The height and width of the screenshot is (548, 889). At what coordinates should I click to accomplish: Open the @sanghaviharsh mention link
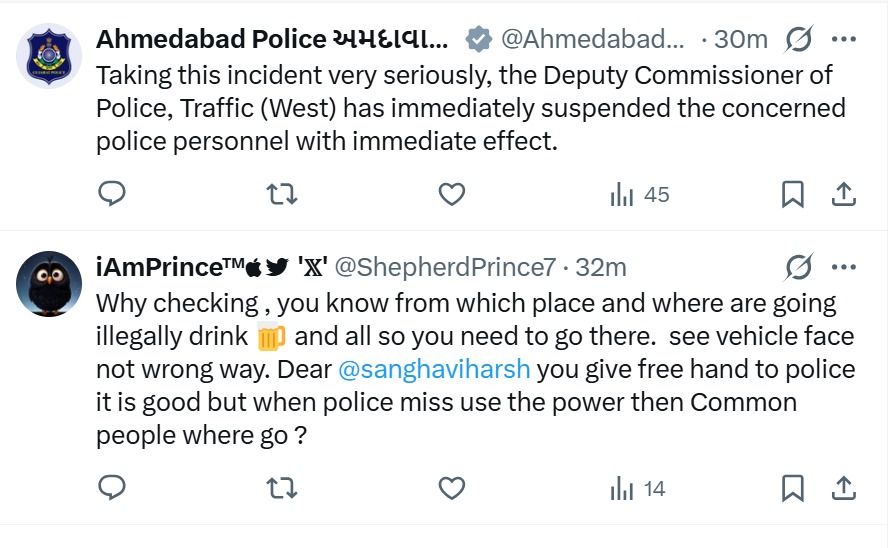click(435, 370)
